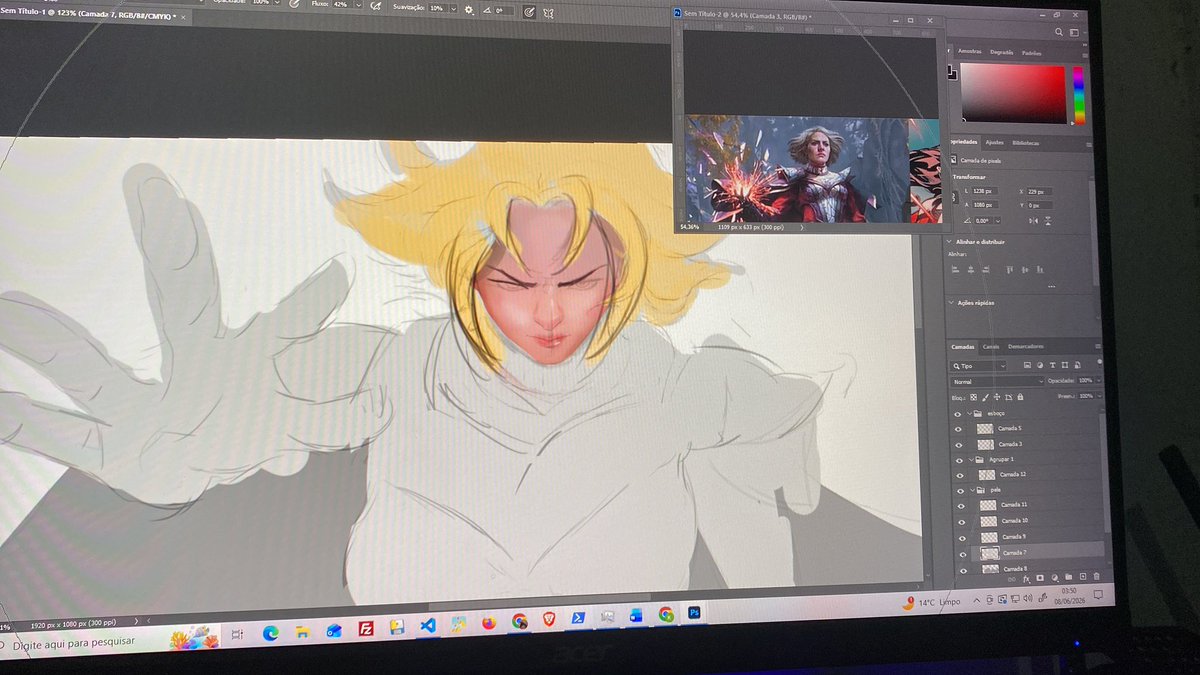The width and height of the screenshot is (1200, 675).
Task: Open the brush settings gear icon
Action: (x=468, y=9)
